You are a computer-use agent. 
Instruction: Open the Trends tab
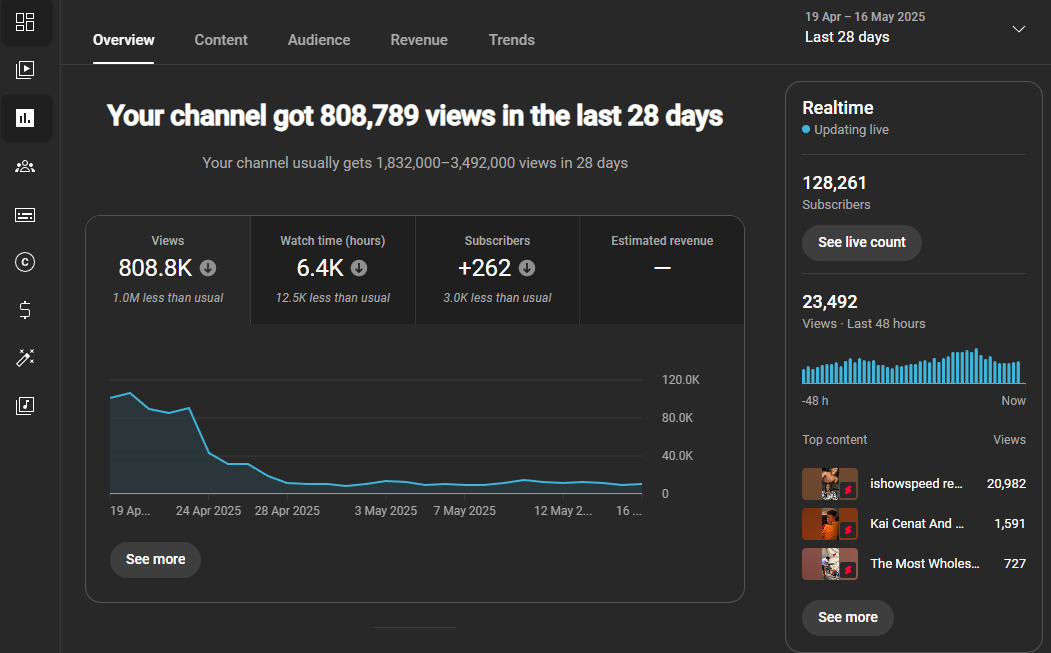(x=511, y=40)
